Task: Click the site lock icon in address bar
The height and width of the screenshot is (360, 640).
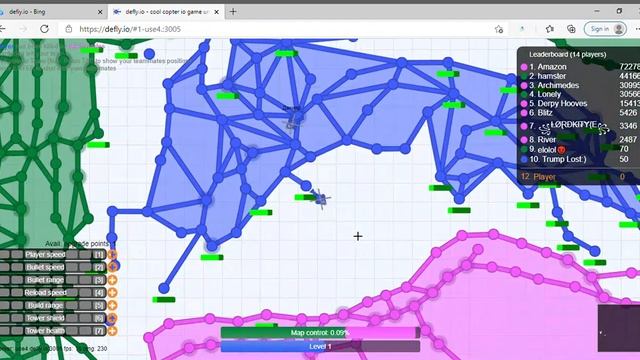Action: (69, 29)
